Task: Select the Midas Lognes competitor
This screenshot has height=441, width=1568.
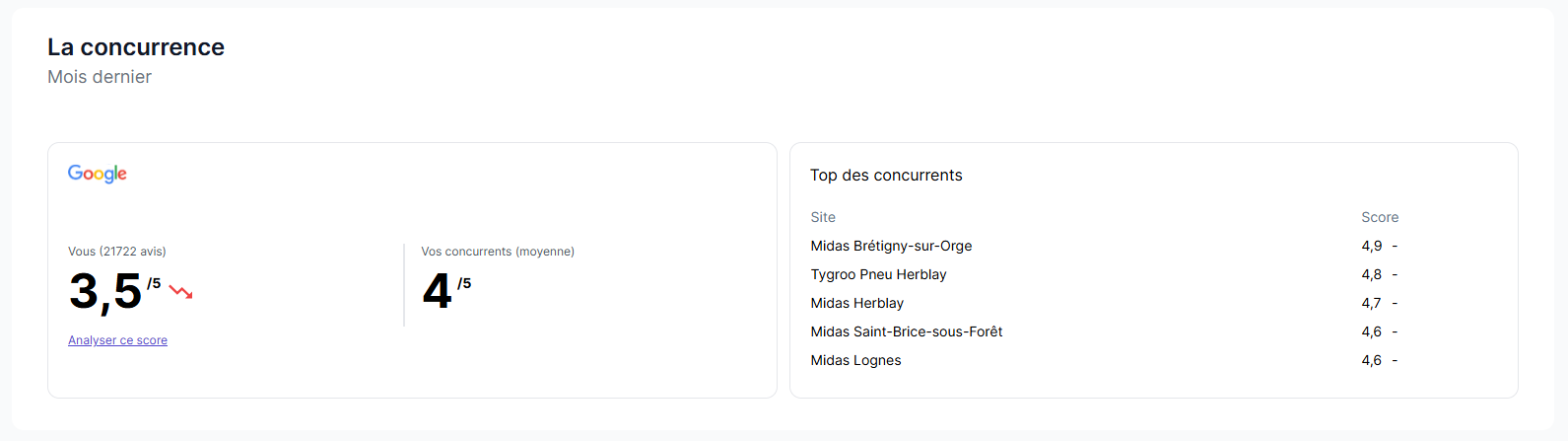Action: (855, 360)
